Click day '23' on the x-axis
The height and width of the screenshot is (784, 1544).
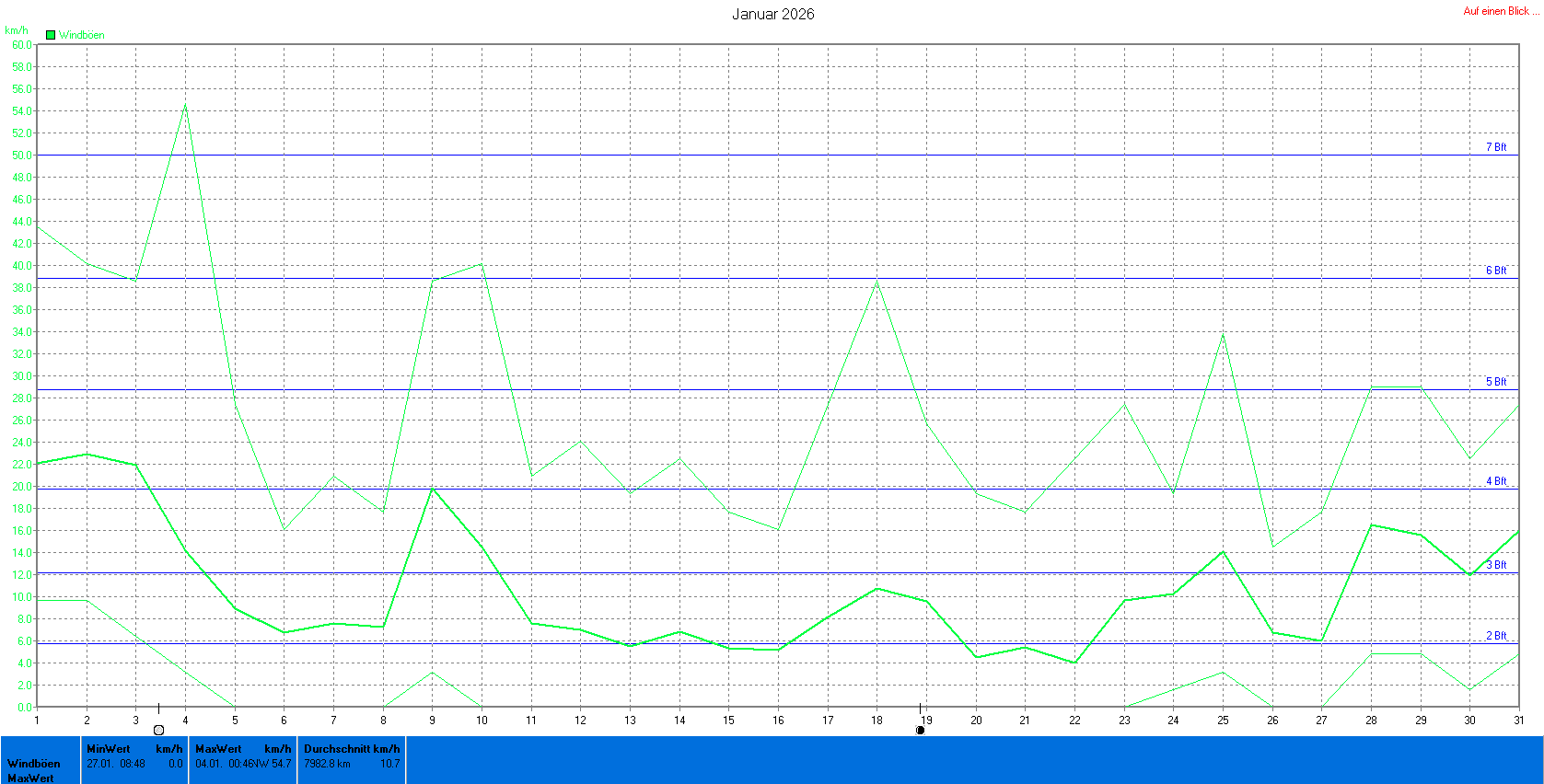(x=1124, y=721)
